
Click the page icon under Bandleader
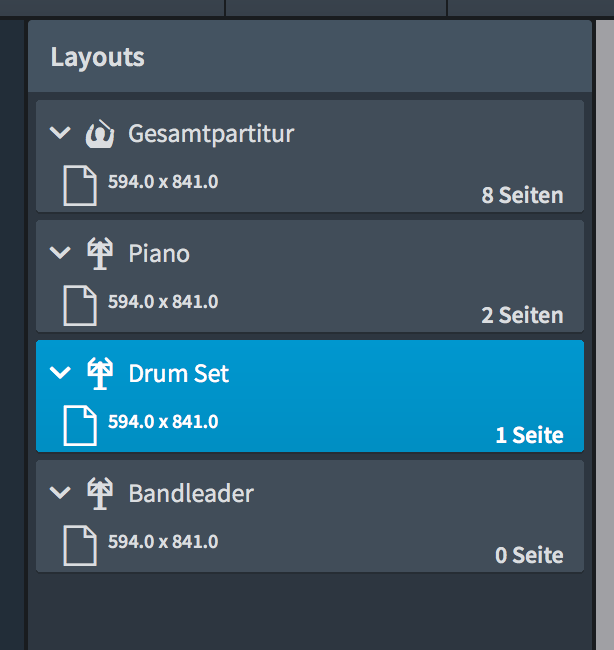pos(80,546)
